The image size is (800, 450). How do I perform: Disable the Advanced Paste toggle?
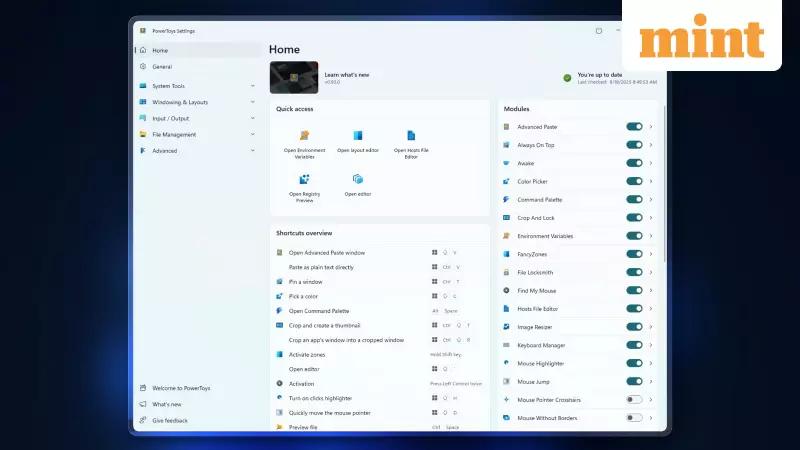click(x=634, y=127)
